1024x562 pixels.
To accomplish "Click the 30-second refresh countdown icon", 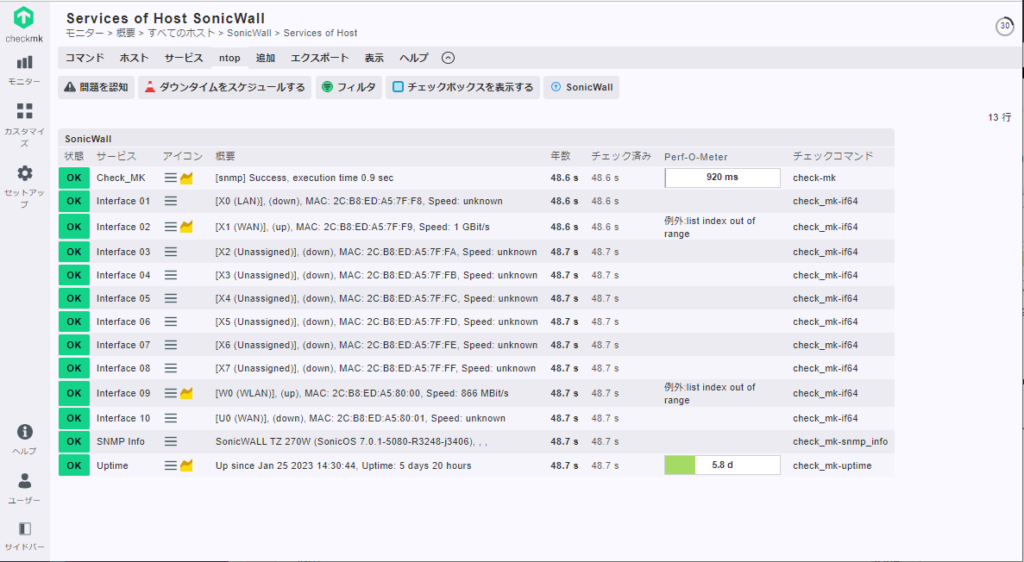I will pos(1004,27).
